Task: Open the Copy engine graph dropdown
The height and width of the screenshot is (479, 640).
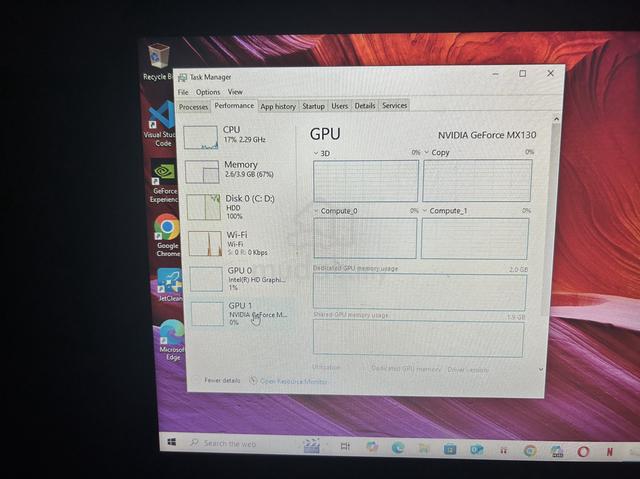Action: (x=427, y=152)
